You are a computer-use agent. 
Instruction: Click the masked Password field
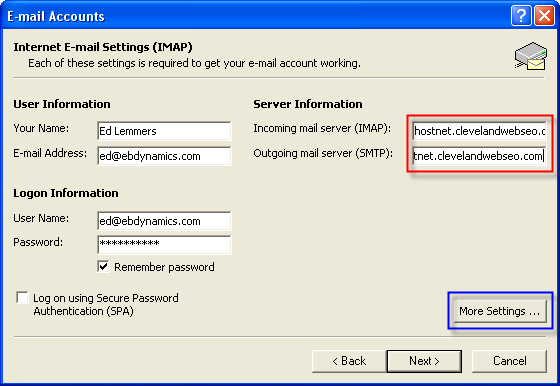(164, 245)
